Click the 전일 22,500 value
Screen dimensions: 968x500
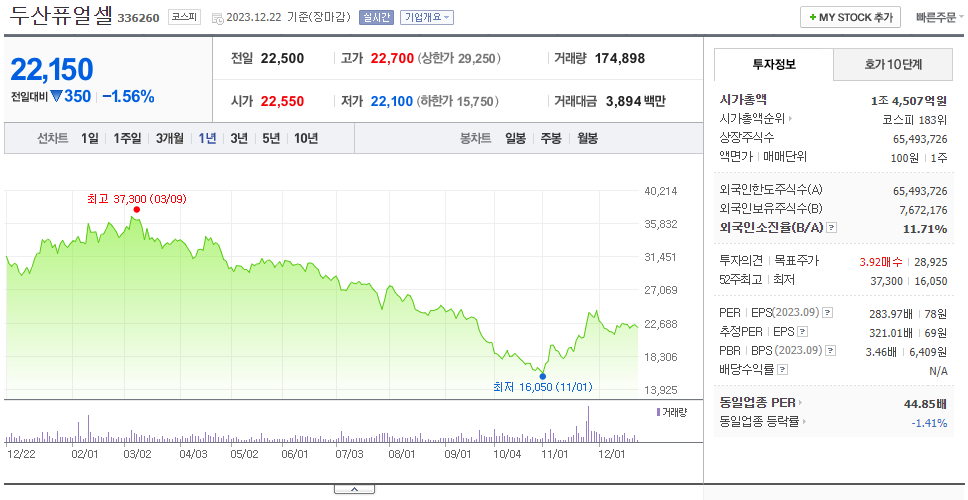click(x=282, y=59)
